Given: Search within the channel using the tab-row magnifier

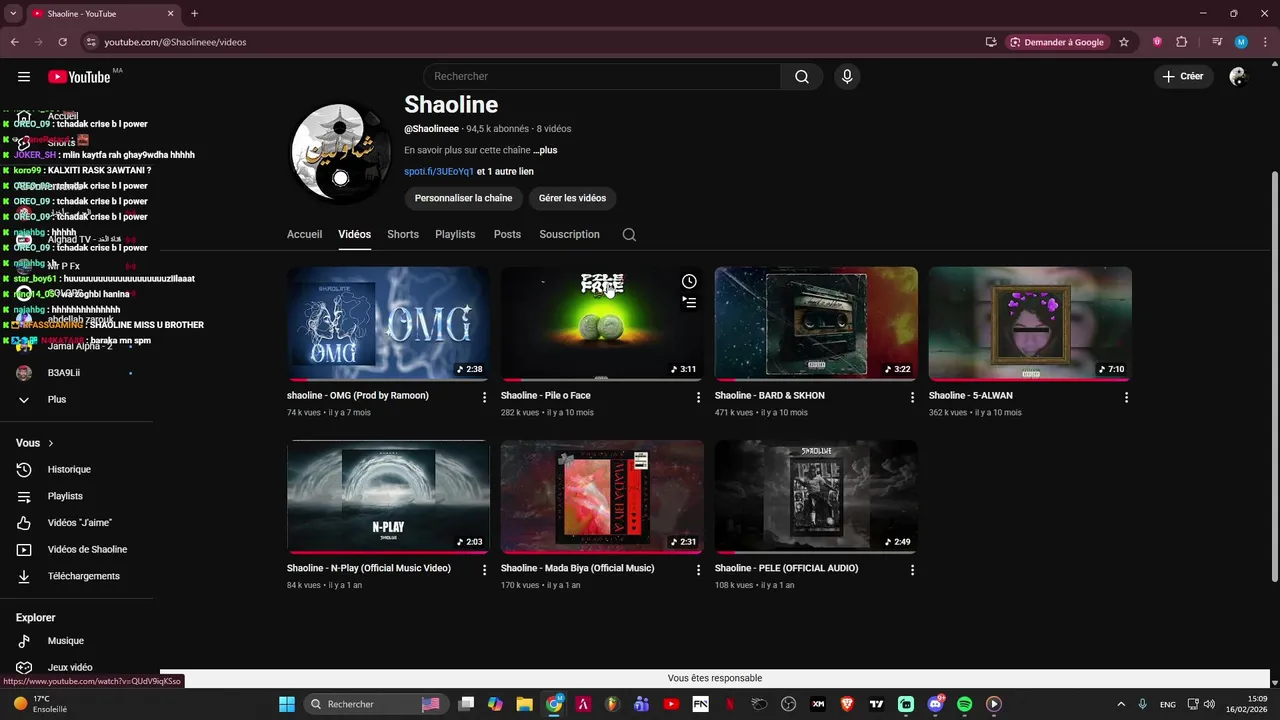Looking at the screenshot, I should [629, 235].
